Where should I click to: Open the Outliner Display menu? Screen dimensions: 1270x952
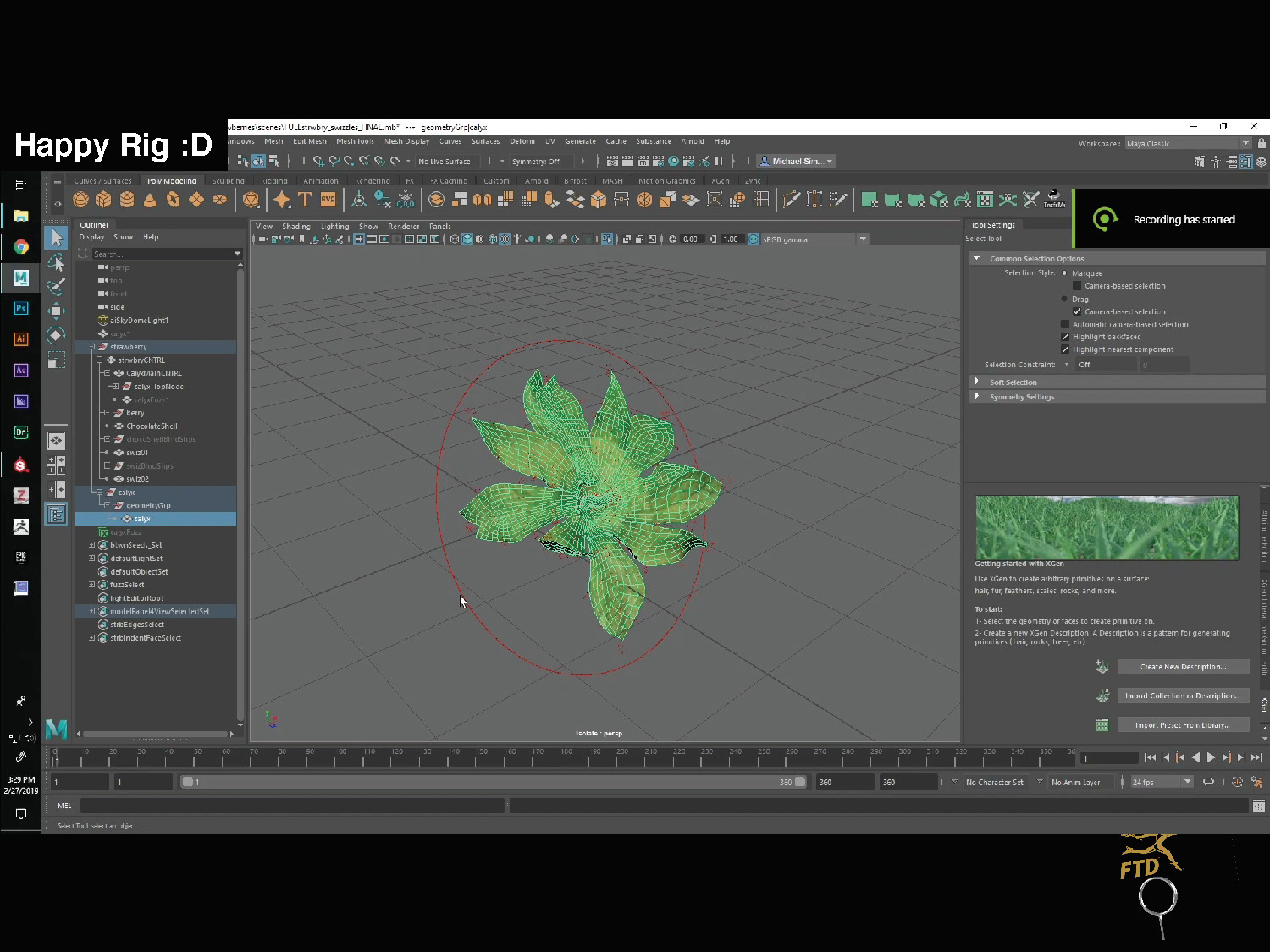pyautogui.click(x=91, y=237)
